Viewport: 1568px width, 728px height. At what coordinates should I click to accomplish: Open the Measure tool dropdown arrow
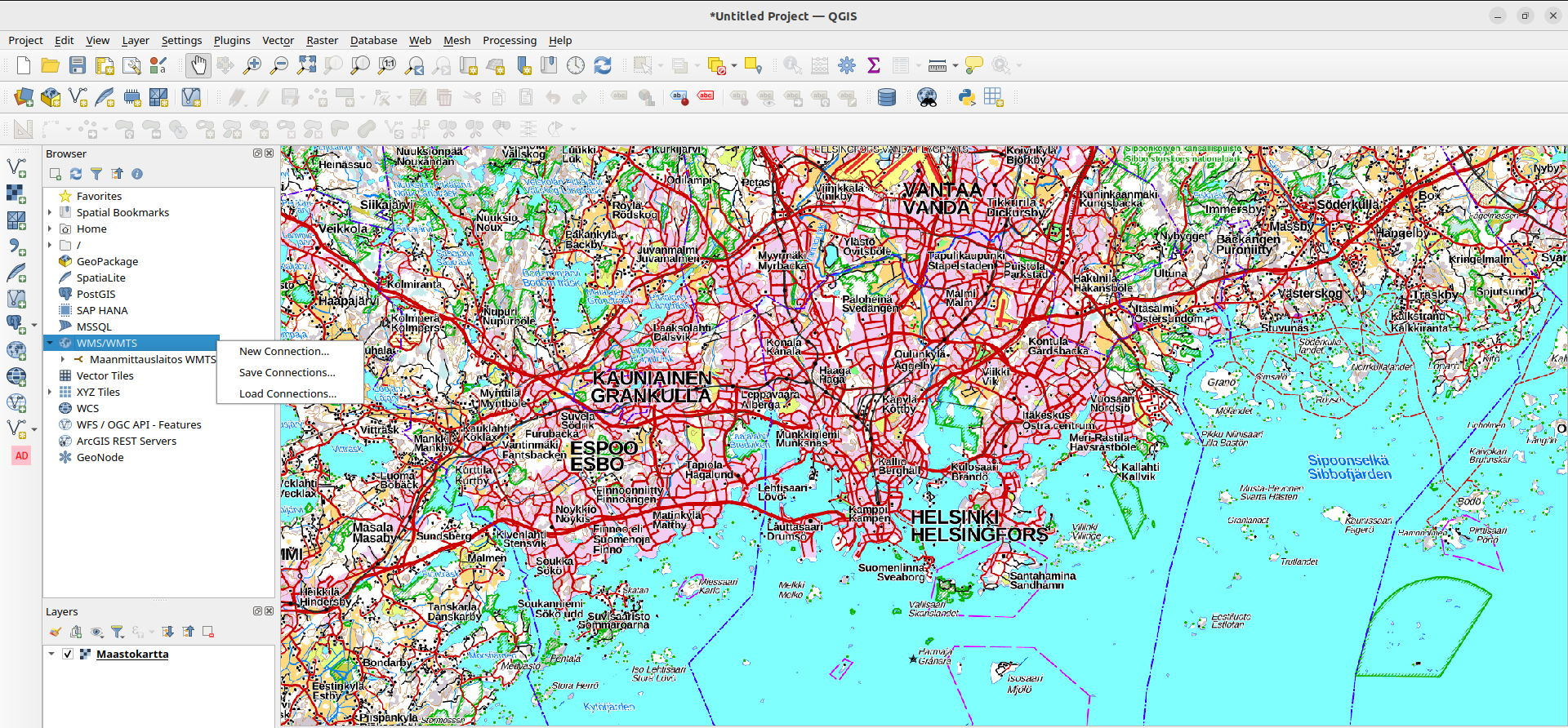click(x=955, y=65)
